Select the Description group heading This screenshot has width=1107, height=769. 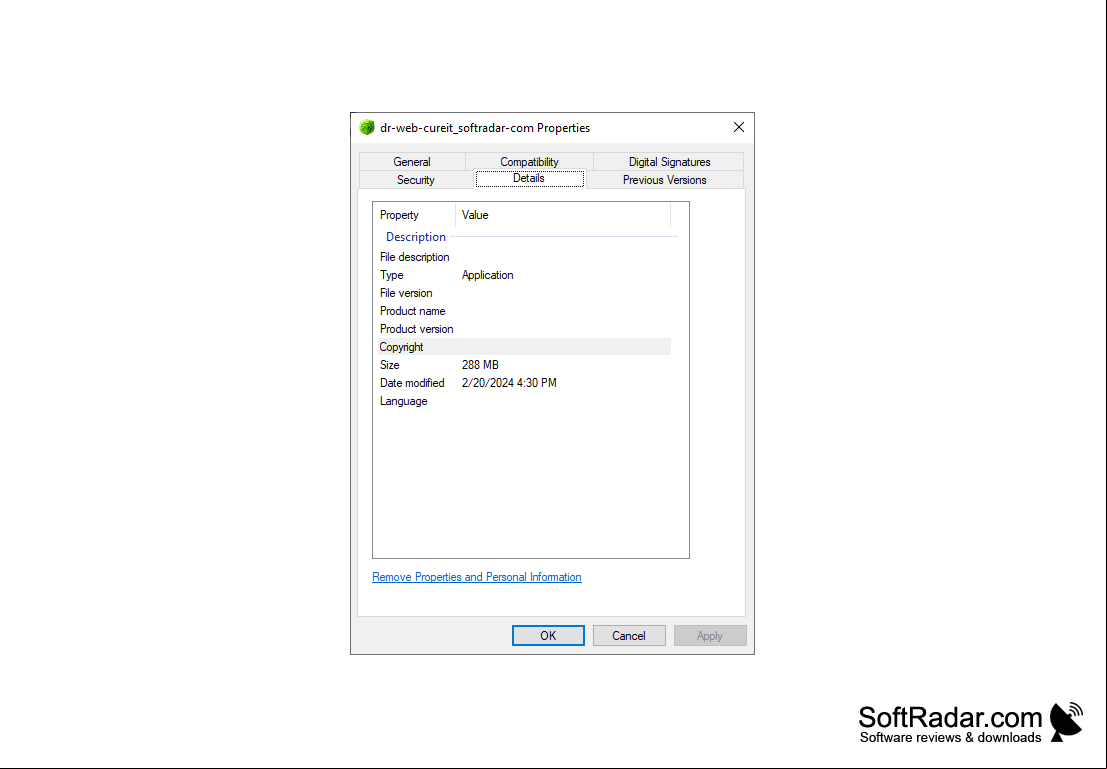tap(416, 237)
